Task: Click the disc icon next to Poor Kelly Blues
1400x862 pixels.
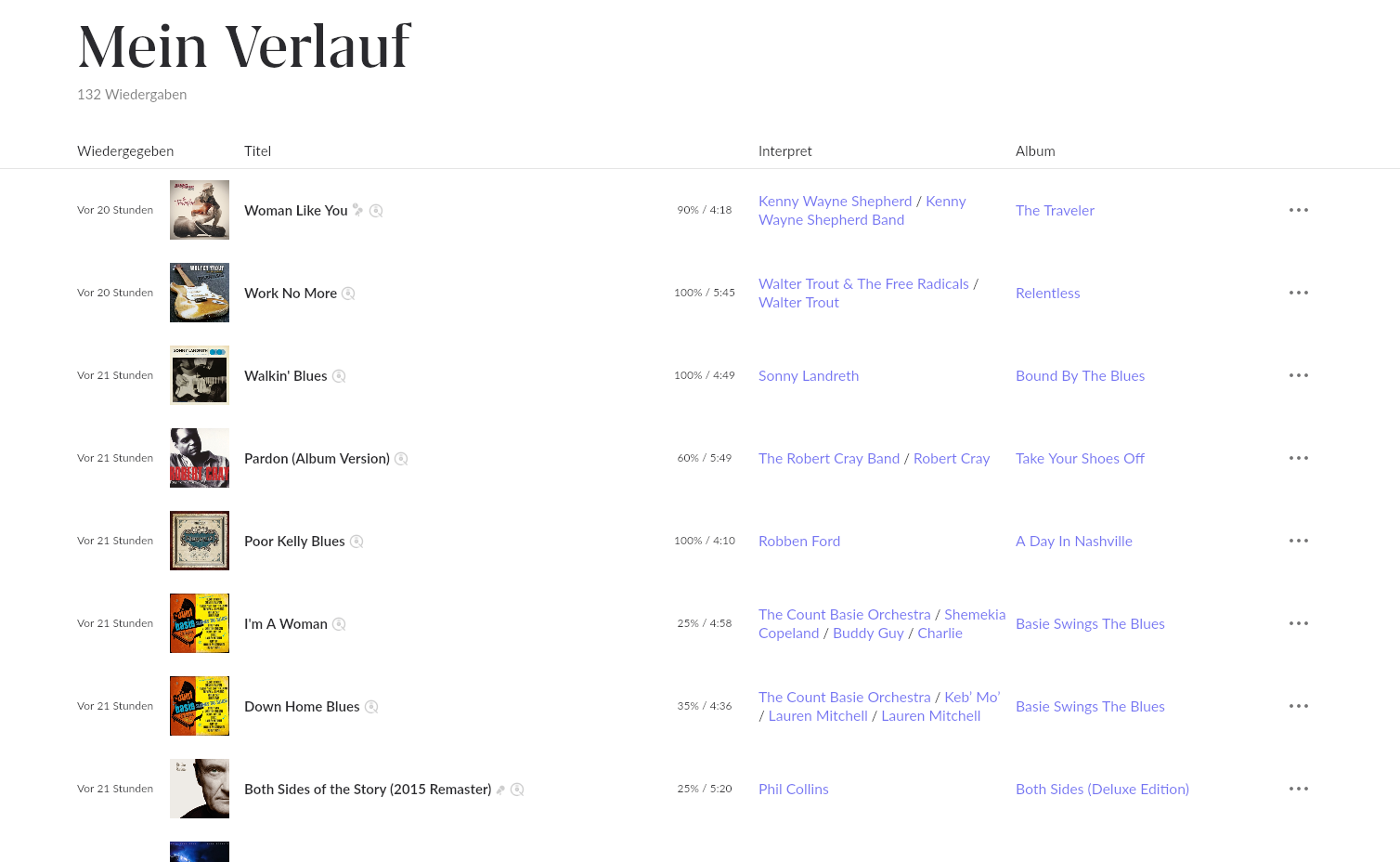Action: click(356, 542)
